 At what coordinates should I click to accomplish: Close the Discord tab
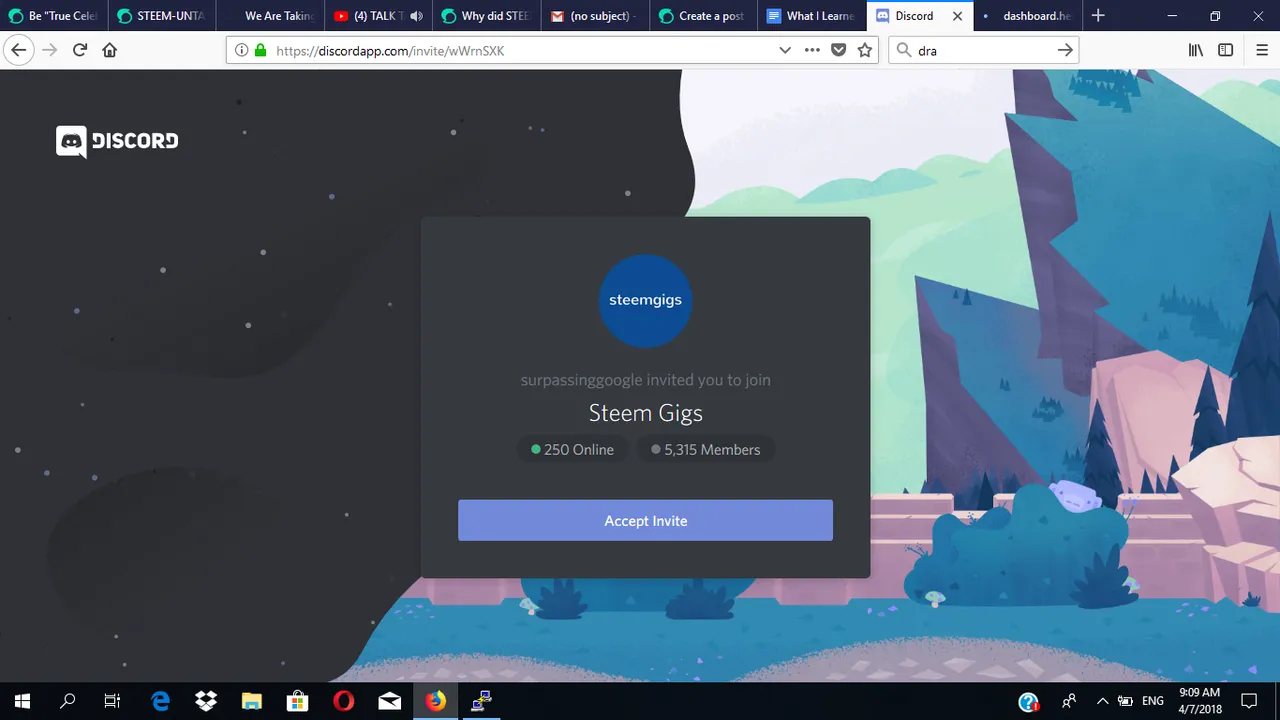pyautogui.click(x=958, y=16)
